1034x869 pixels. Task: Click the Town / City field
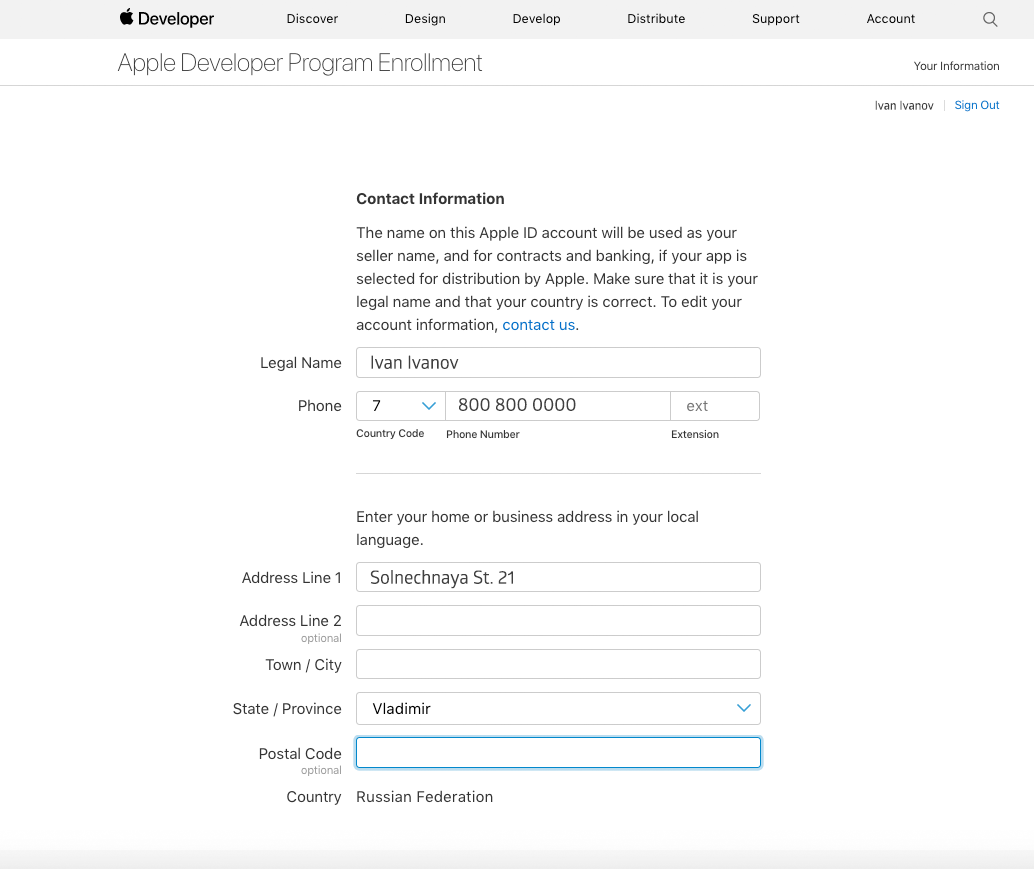pos(558,665)
